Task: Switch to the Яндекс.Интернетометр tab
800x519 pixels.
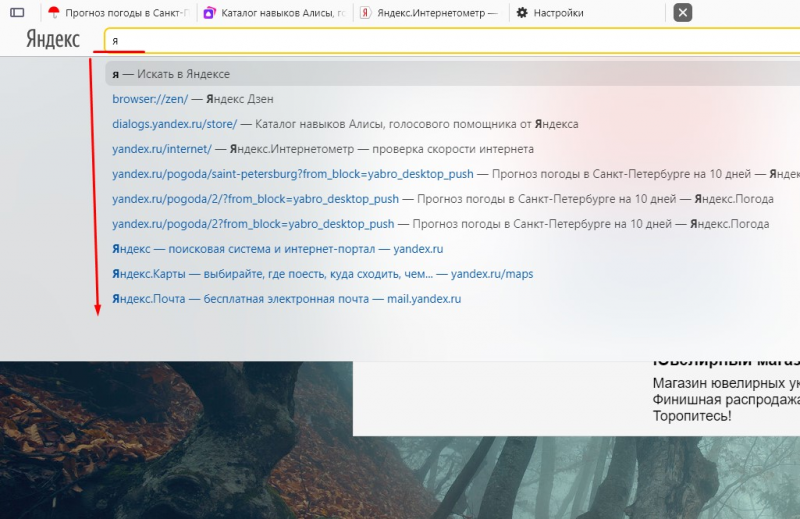Action: 431,13
